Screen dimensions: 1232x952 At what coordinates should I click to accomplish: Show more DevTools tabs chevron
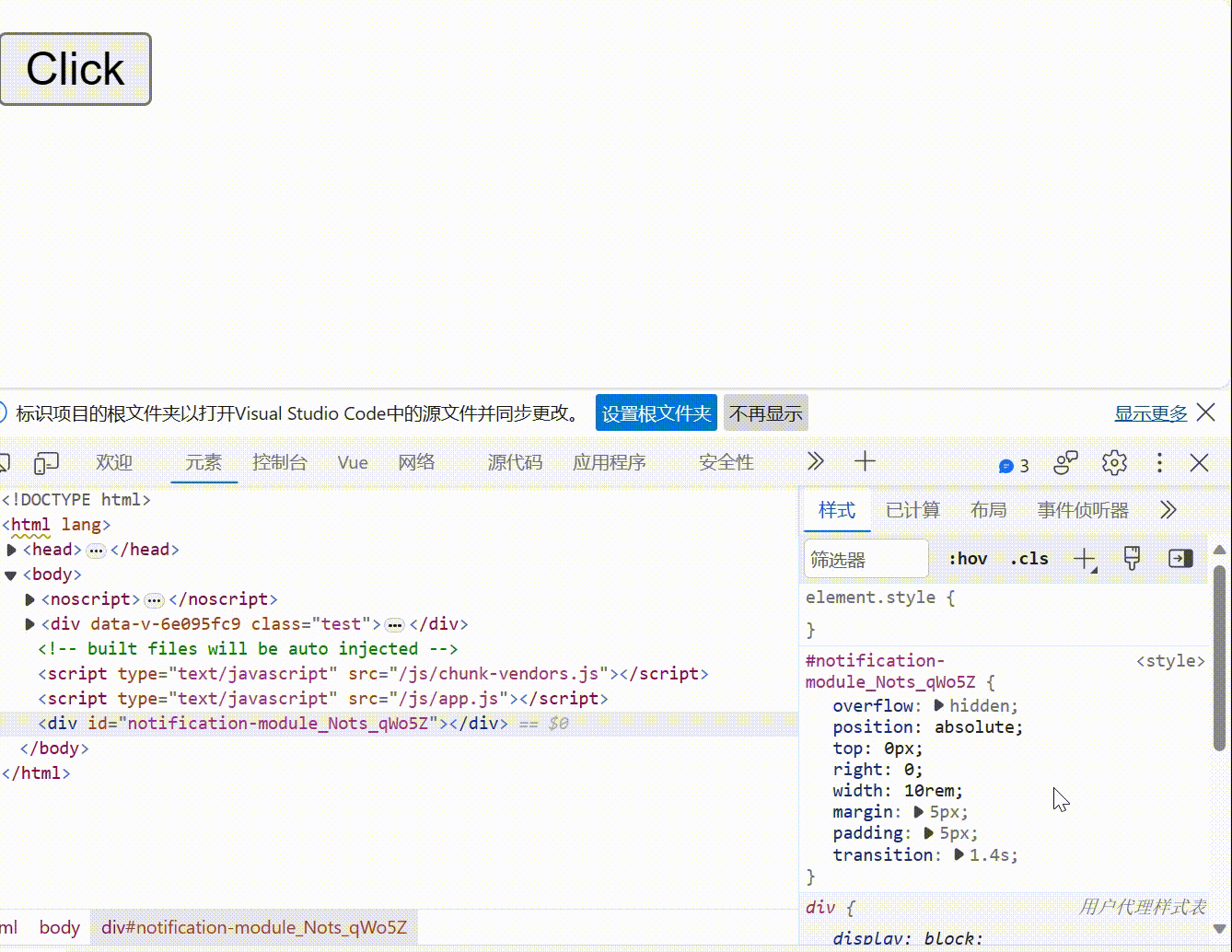click(815, 461)
